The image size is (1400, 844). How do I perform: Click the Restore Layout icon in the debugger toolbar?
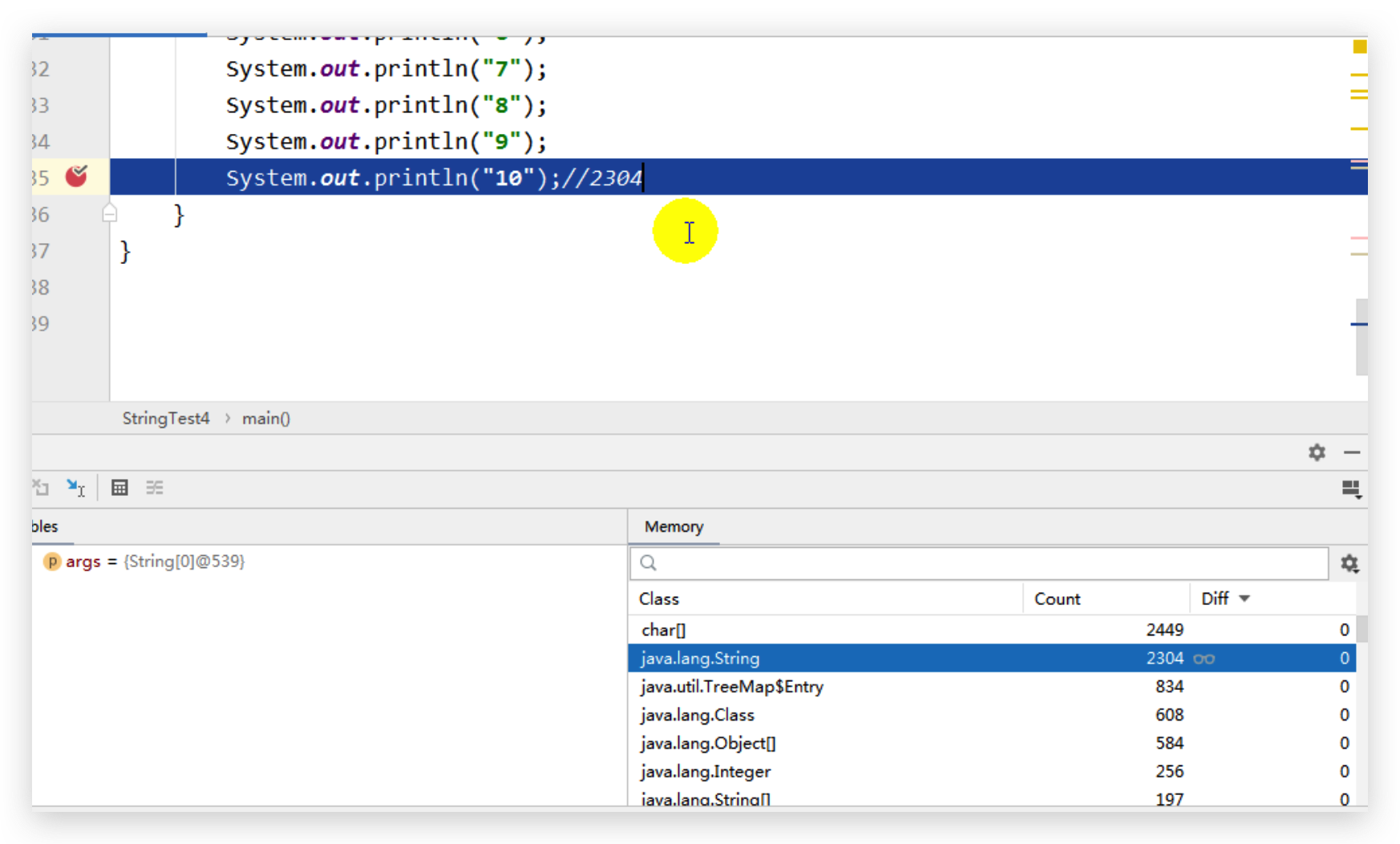(x=1351, y=489)
